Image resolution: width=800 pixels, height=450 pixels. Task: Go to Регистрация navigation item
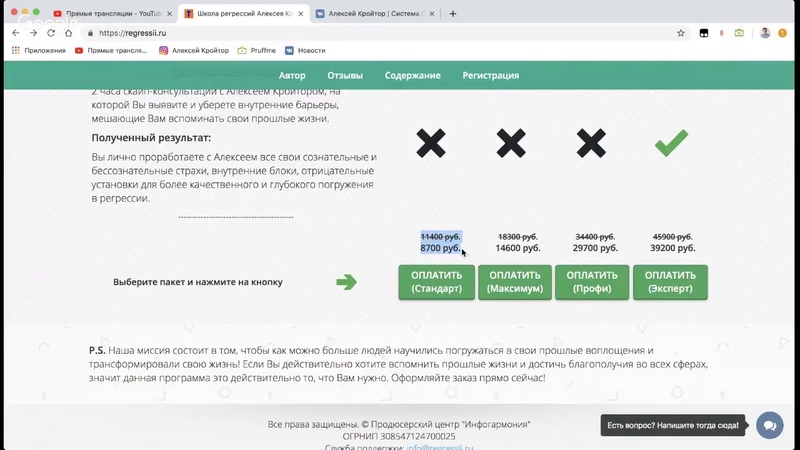(x=490, y=75)
